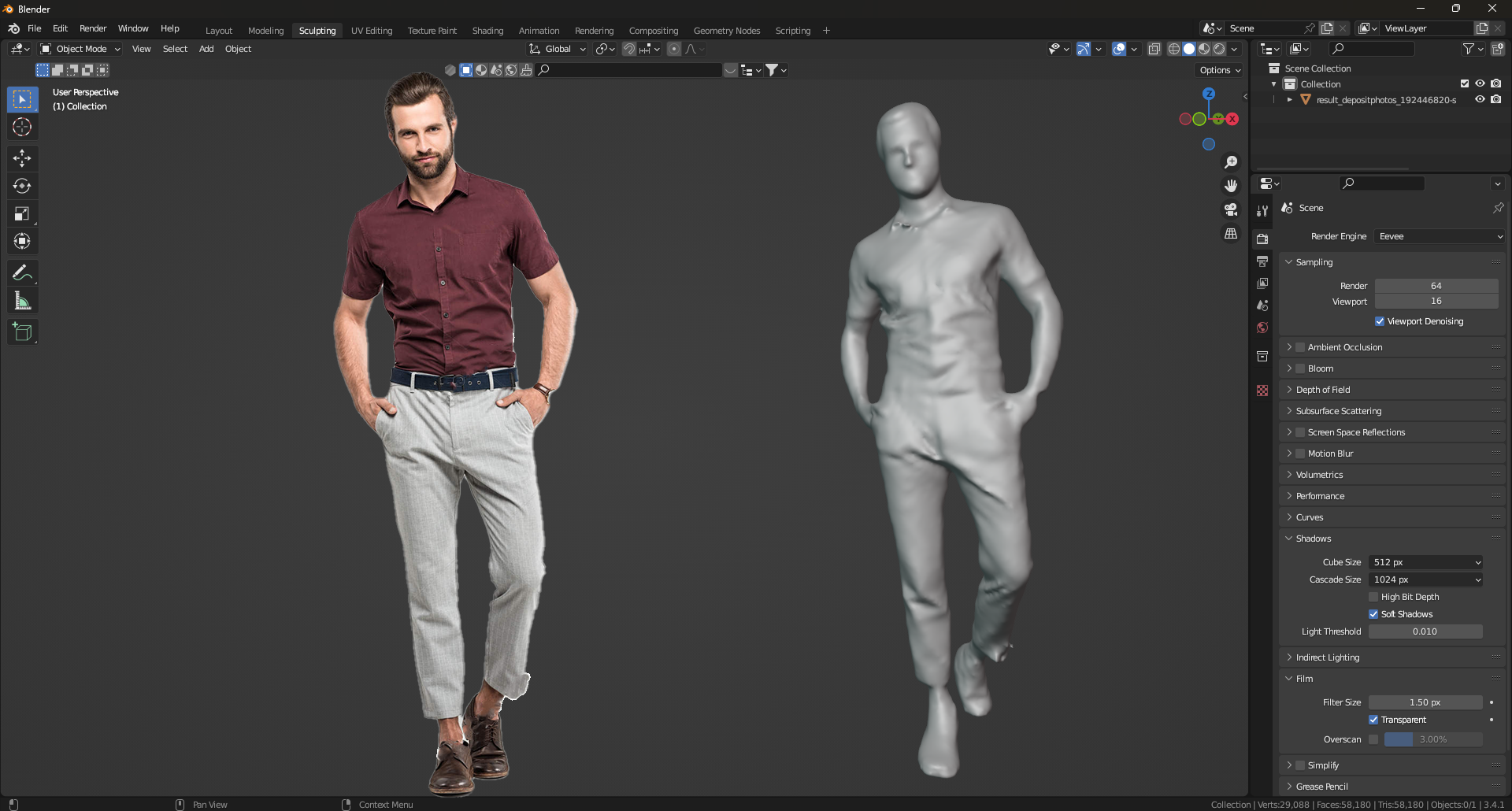Select the Rotate tool

point(22,186)
